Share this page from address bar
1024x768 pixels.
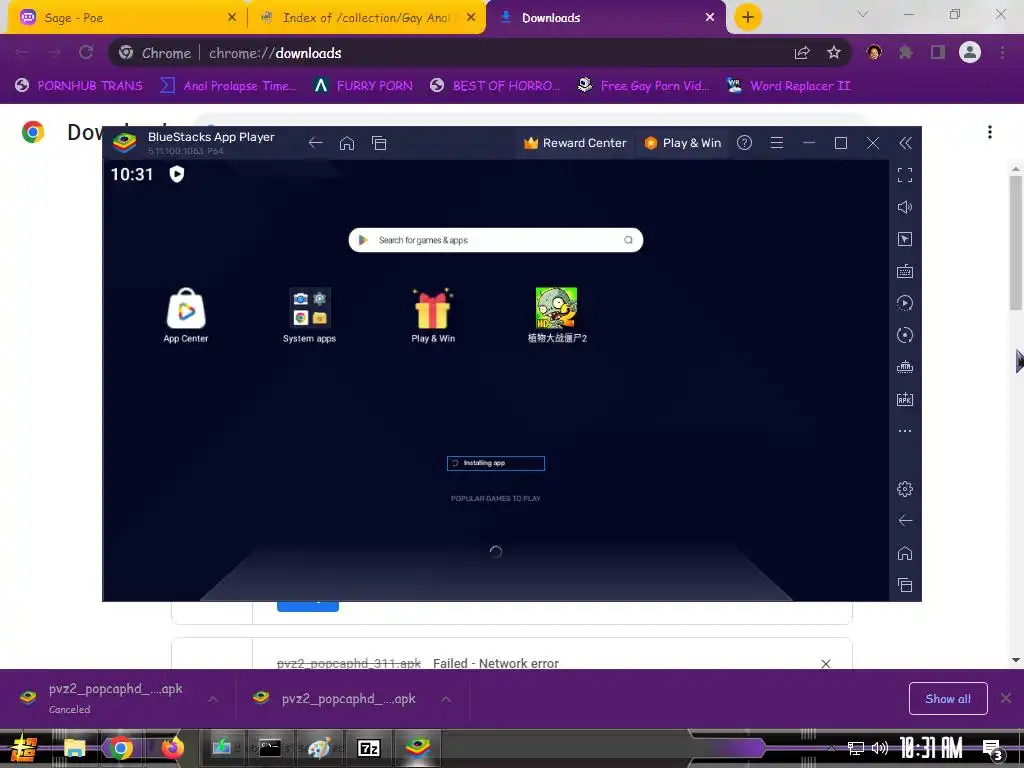[802, 53]
